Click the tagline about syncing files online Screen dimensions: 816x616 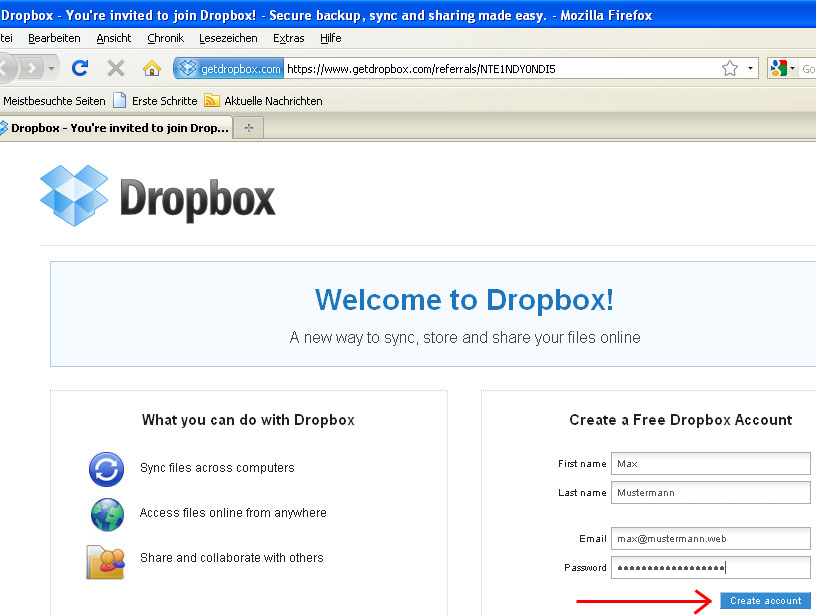(465, 338)
